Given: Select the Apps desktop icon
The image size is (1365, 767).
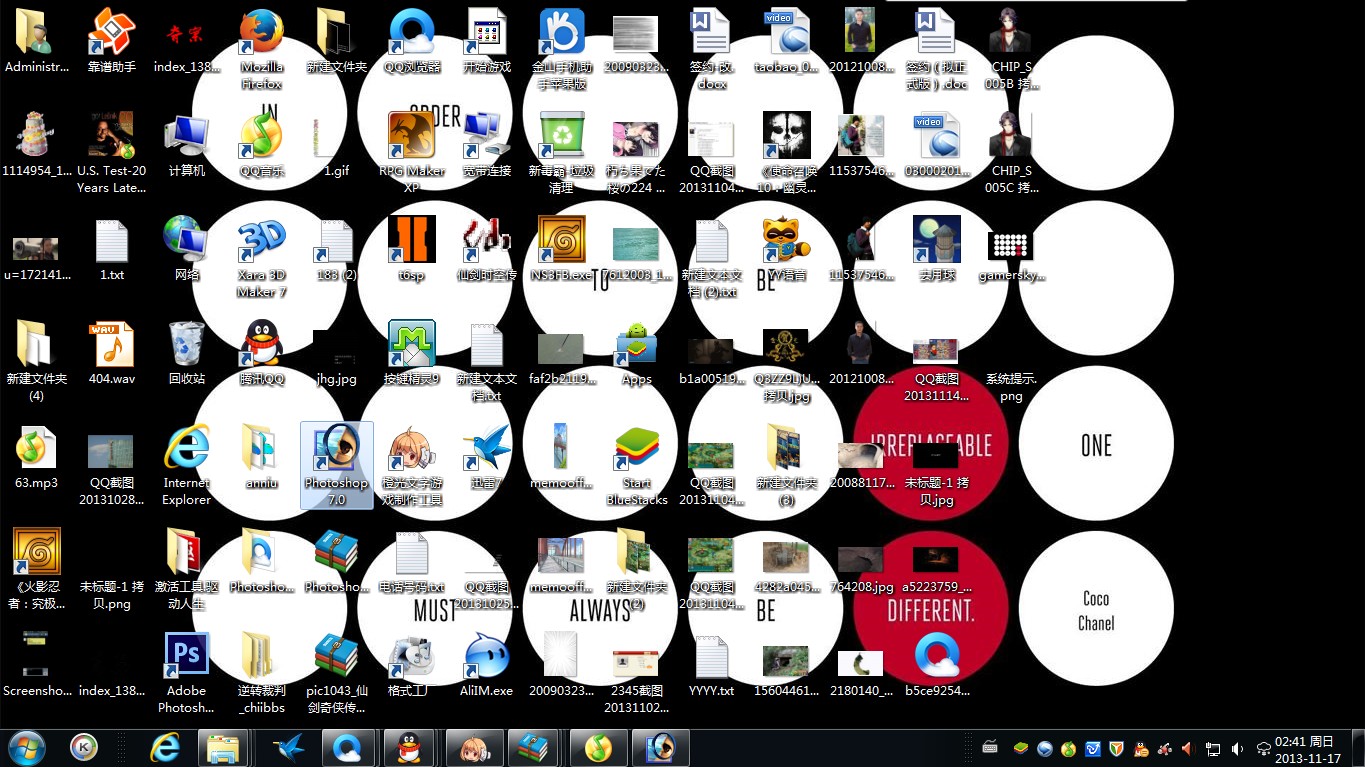Looking at the screenshot, I should tap(637, 353).
